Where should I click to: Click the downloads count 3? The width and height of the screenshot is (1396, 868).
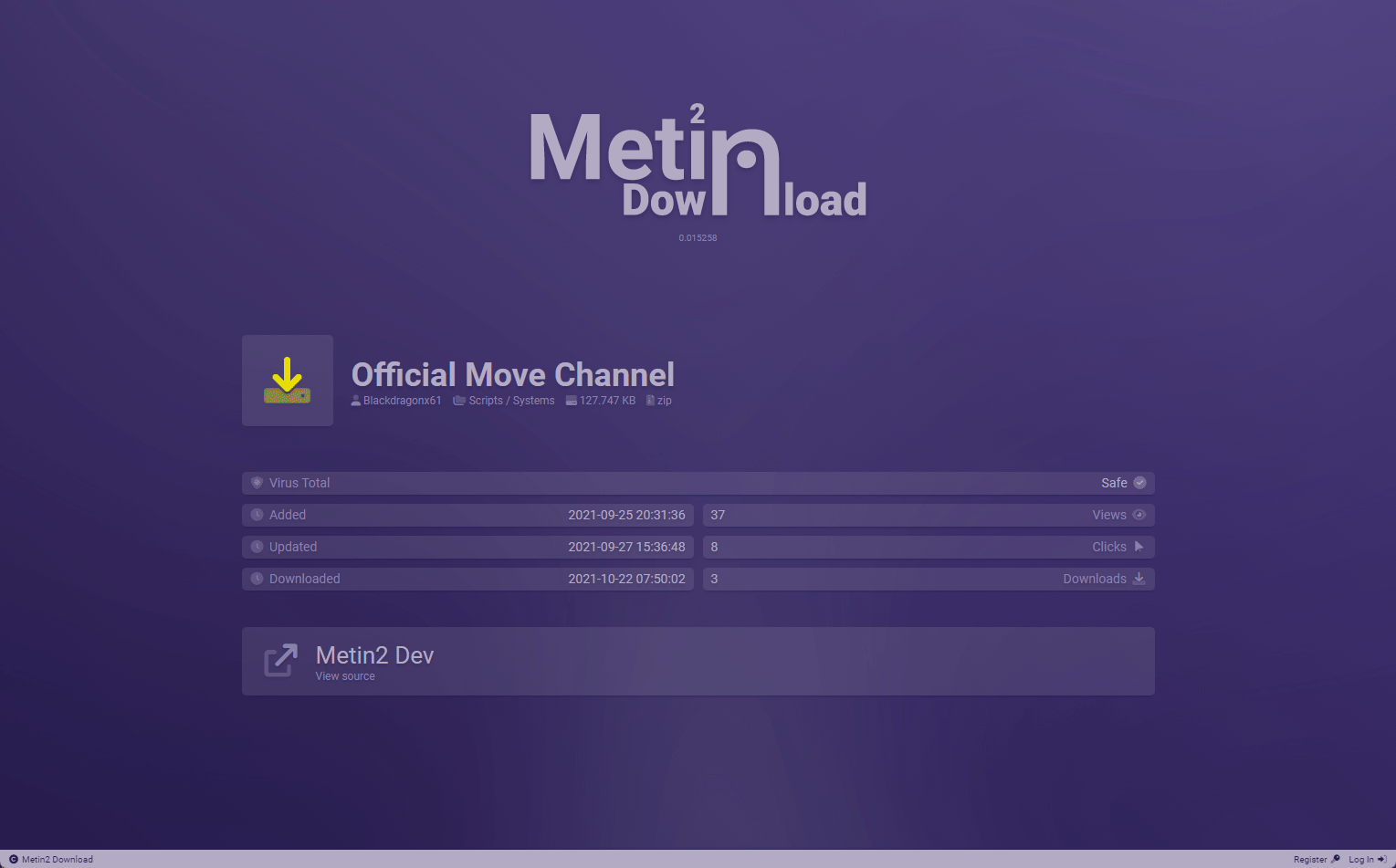point(714,579)
